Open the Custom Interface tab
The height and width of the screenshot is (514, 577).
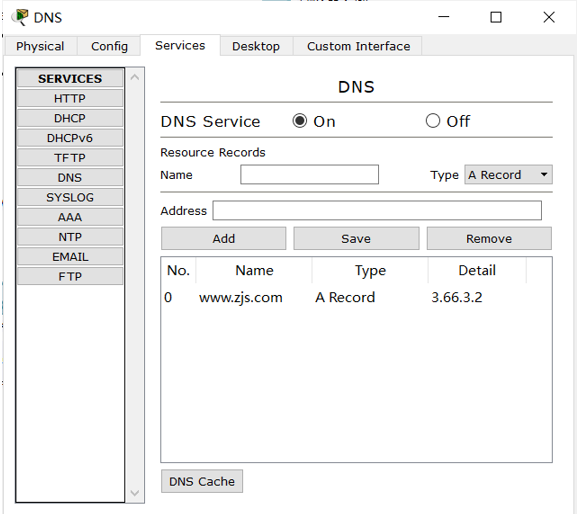358,46
